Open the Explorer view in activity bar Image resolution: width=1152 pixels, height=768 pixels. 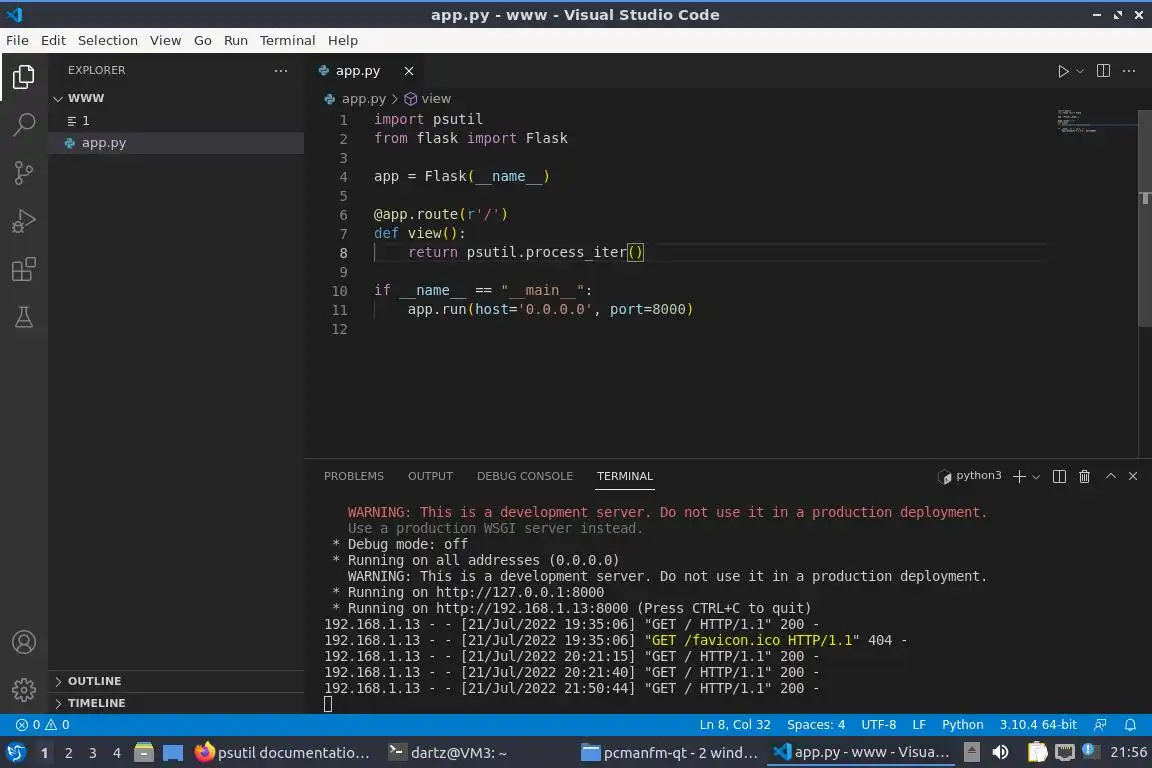click(24, 76)
